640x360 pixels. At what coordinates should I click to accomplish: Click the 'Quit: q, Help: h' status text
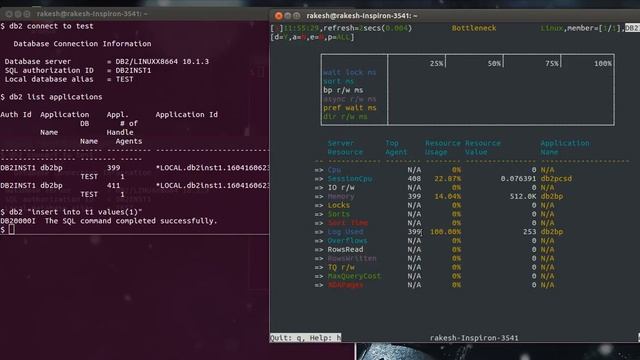(x=305, y=338)
